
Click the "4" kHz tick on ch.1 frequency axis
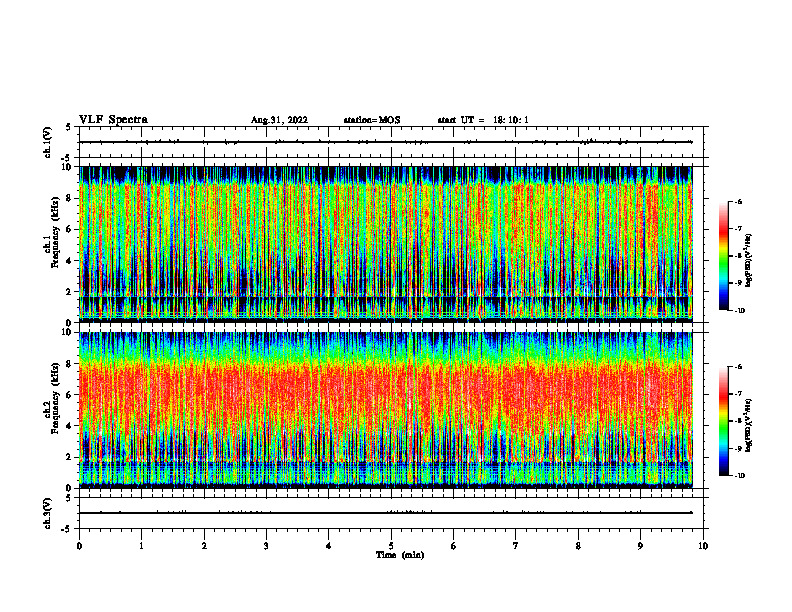69,261
